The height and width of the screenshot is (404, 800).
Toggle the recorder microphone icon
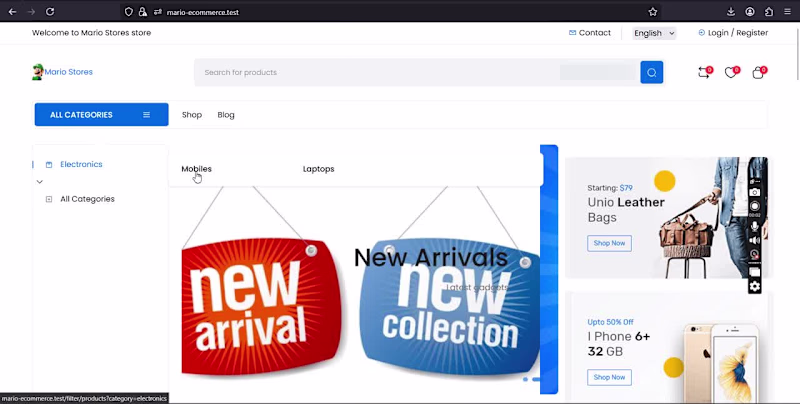click(755, 226)
